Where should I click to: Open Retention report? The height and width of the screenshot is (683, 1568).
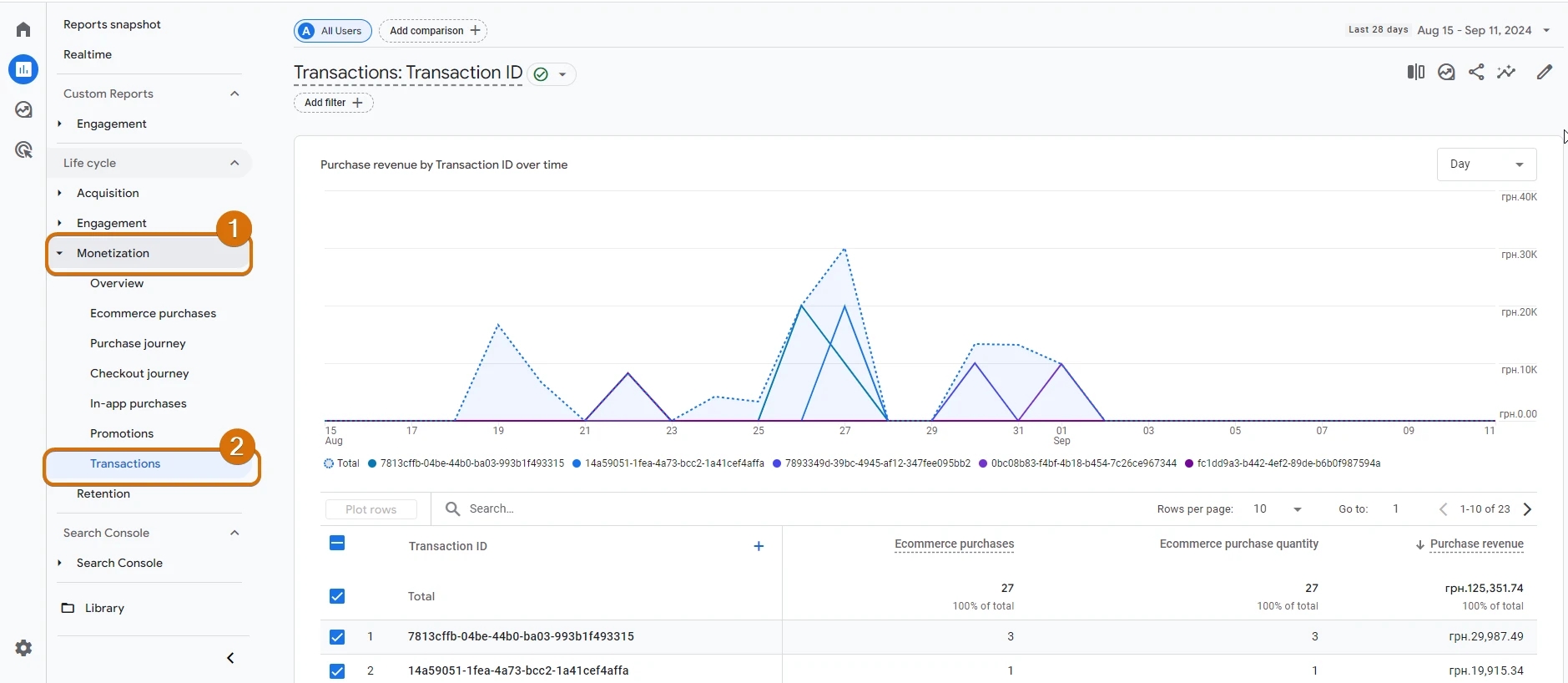pyautogui.click(x=103, y=493)
